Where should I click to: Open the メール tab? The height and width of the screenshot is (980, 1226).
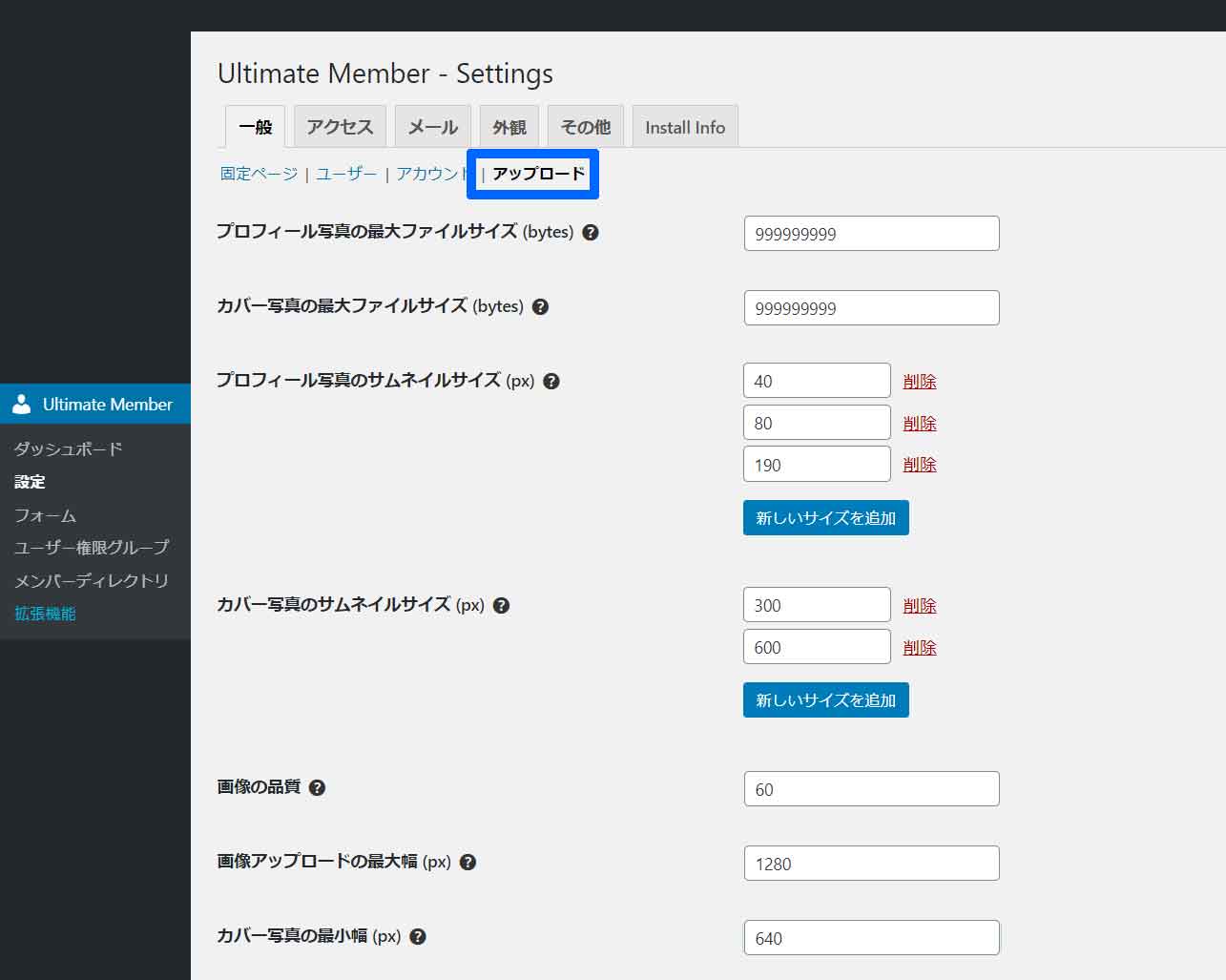tap(433, 126)
